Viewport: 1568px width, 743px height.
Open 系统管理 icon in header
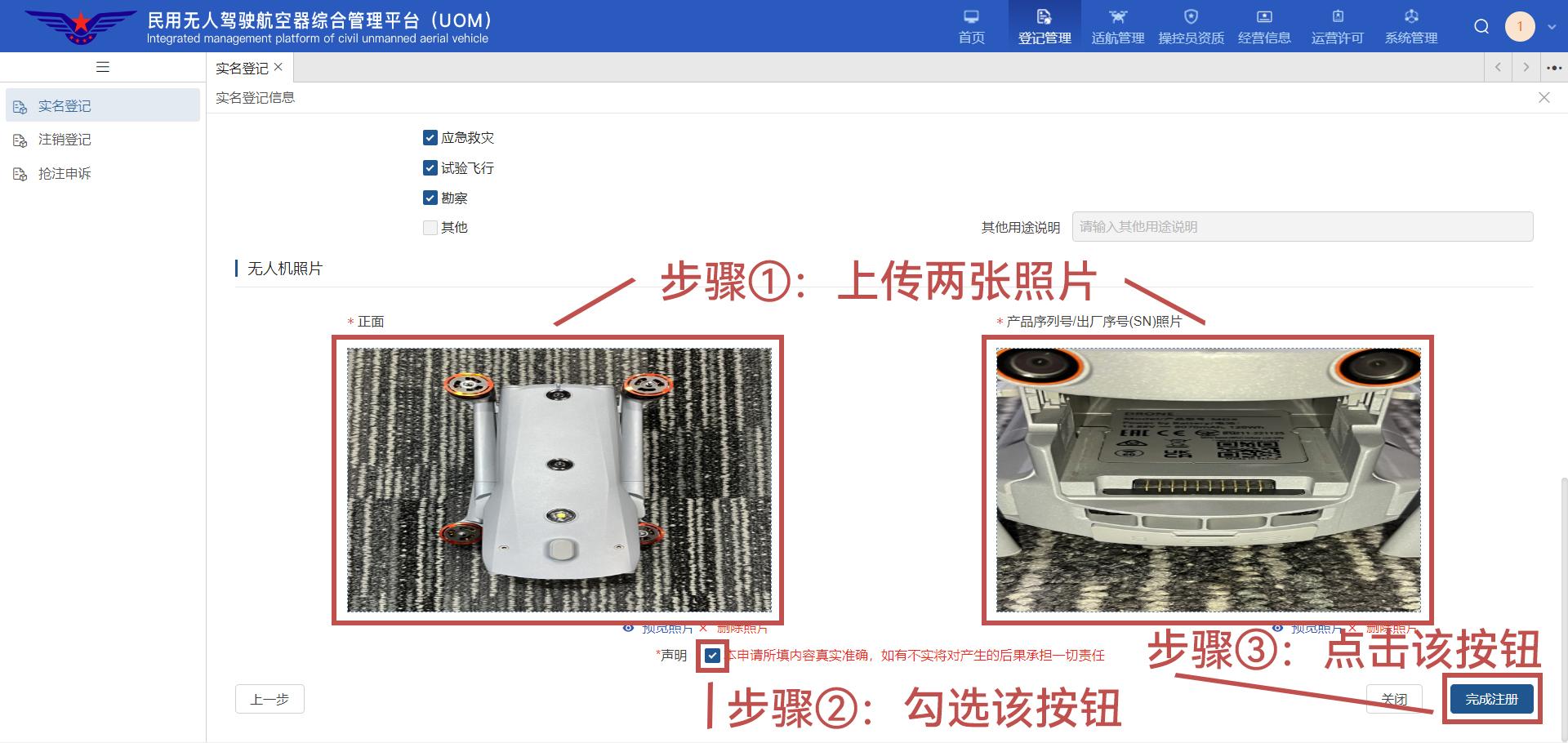click(1410, 17)
